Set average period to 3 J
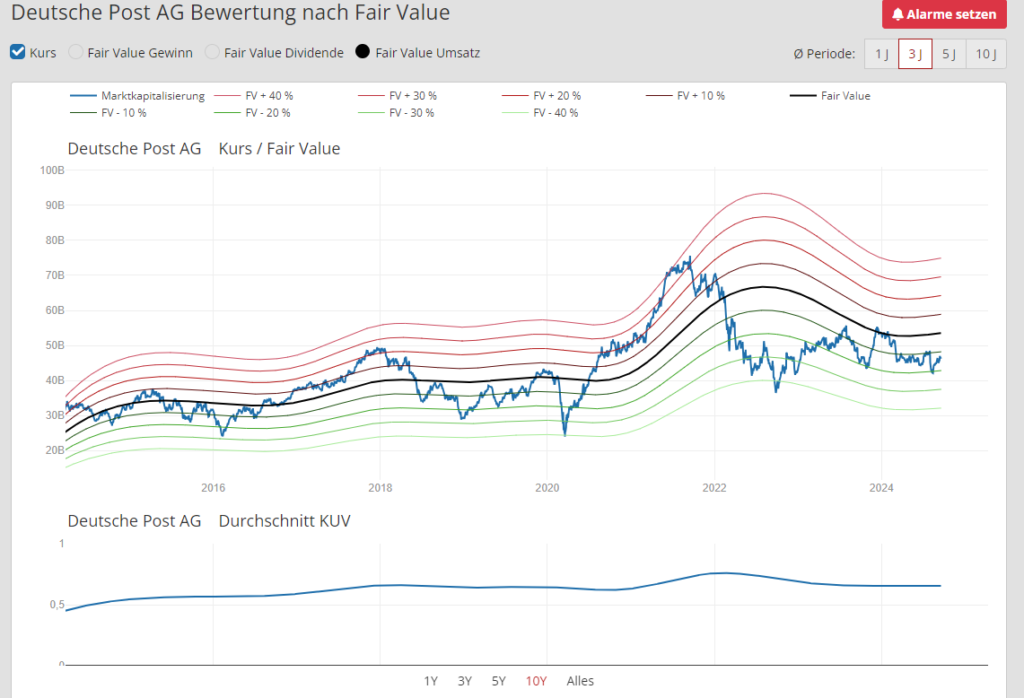Image resolution: width=1024 pixels, height=698 pixels. point(915,53)
